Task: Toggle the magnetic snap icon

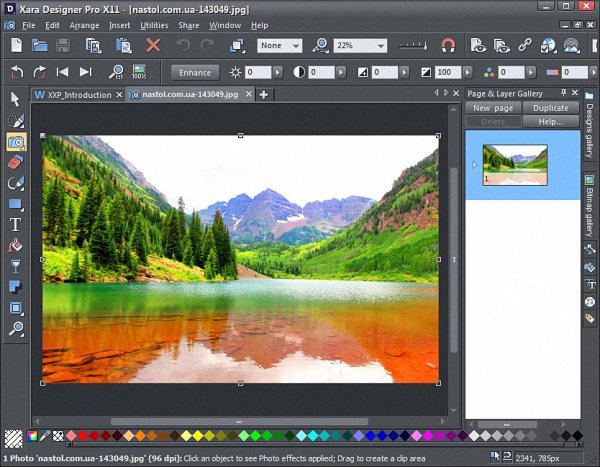Action: [x=448, y=45]
